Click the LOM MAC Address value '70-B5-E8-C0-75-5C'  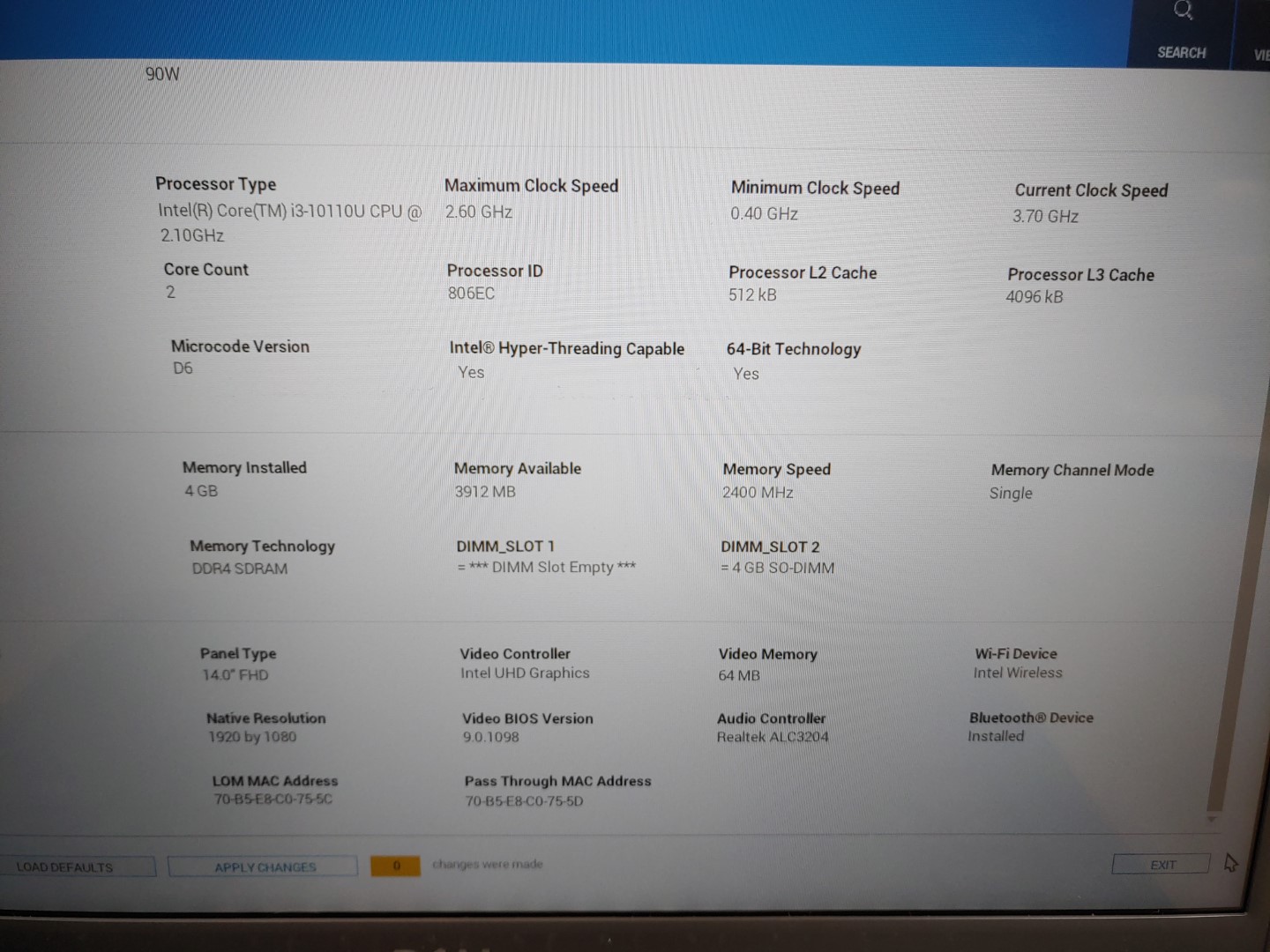[x=273, y=799]
